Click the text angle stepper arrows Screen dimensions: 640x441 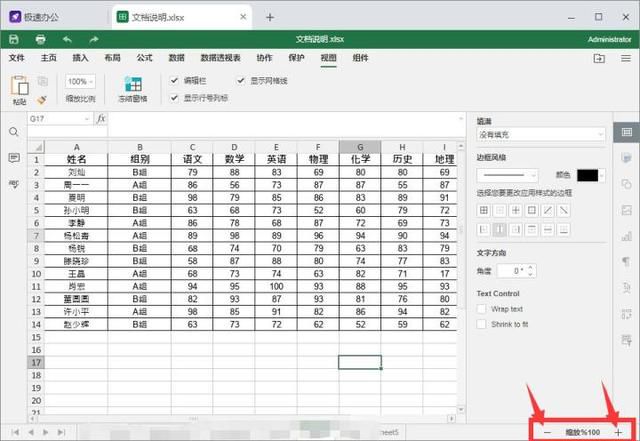[x=530, y=271]
